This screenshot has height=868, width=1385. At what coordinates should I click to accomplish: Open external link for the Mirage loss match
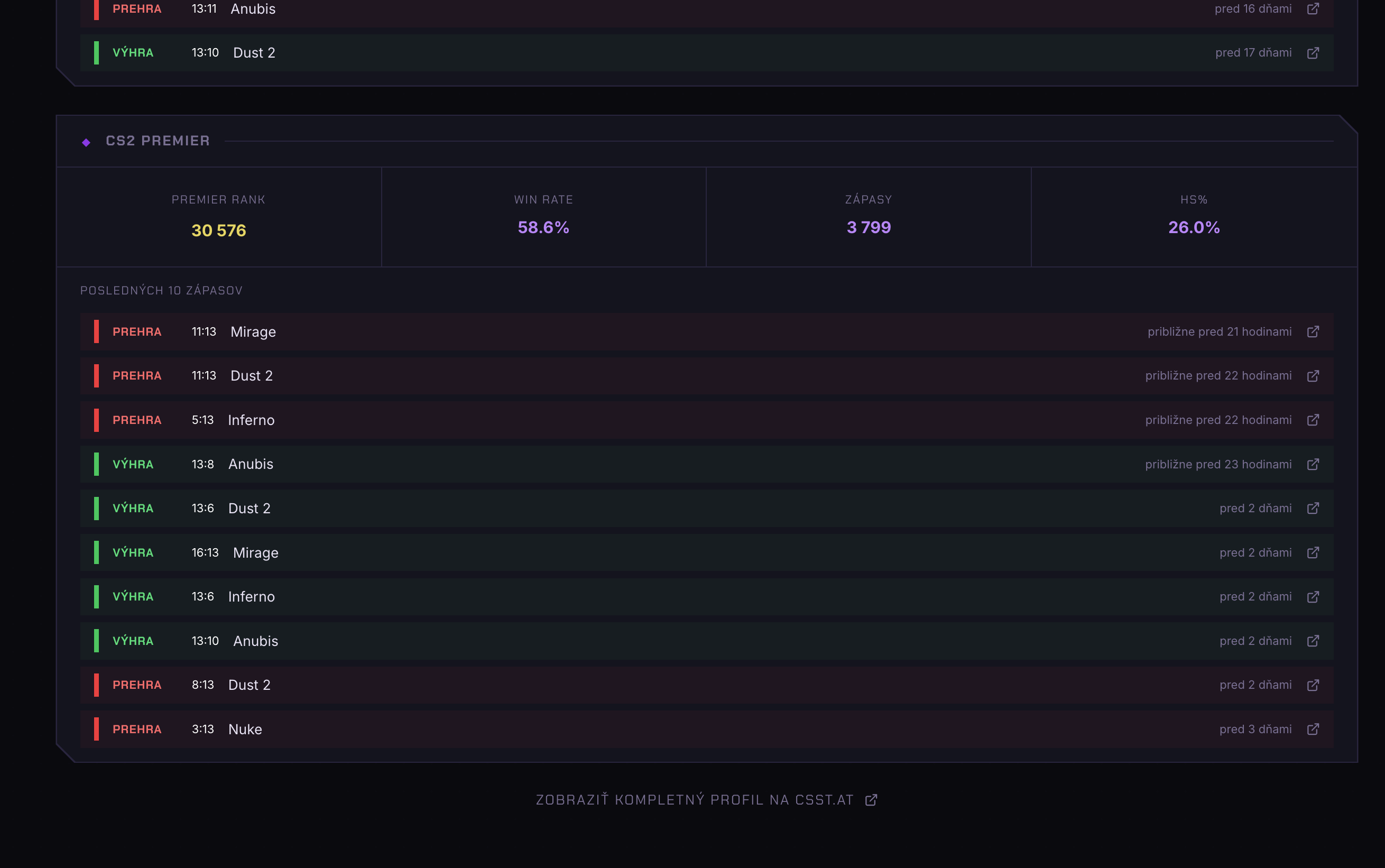1313,332
